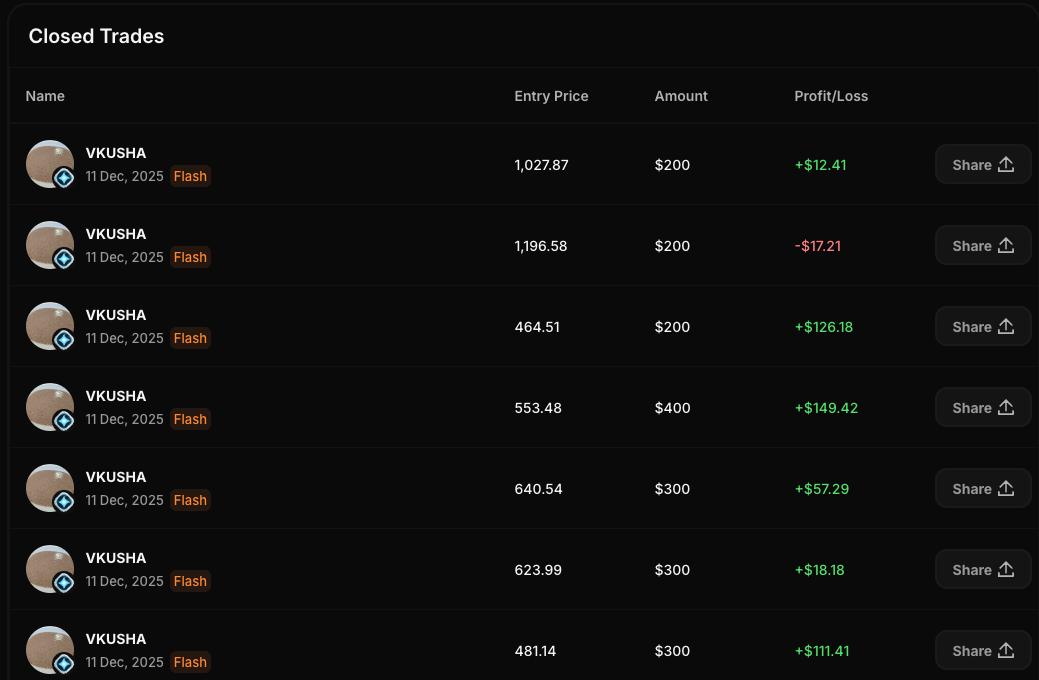
Task: Click the Flash tag in the 1,027.87 row
Action: (x=190, y=176)
